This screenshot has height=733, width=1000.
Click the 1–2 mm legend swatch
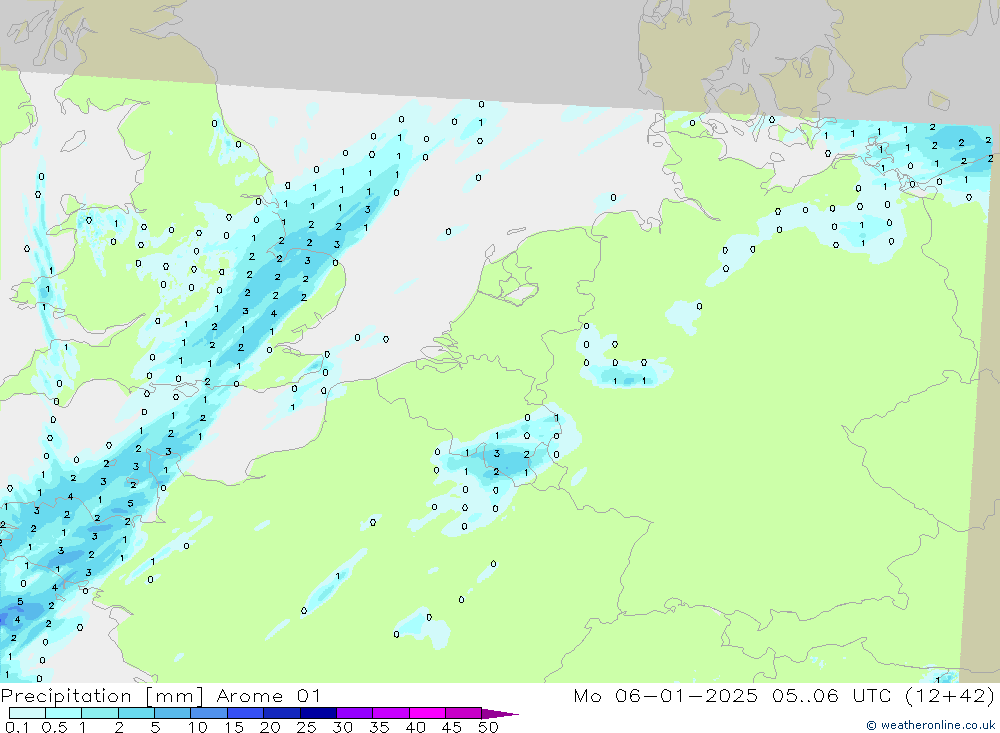pos(99,713)
